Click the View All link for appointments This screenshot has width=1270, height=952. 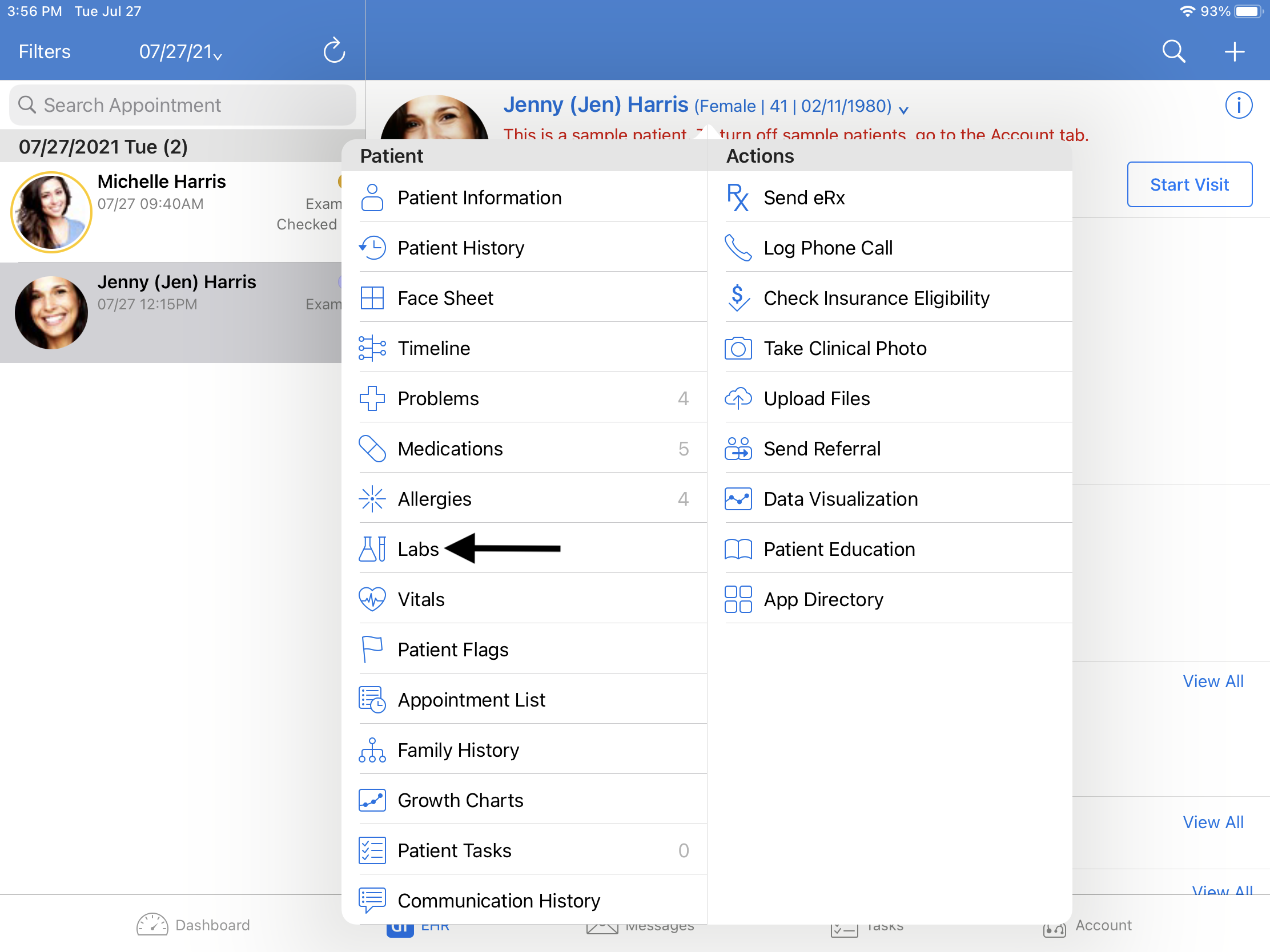click(1213, 681)
